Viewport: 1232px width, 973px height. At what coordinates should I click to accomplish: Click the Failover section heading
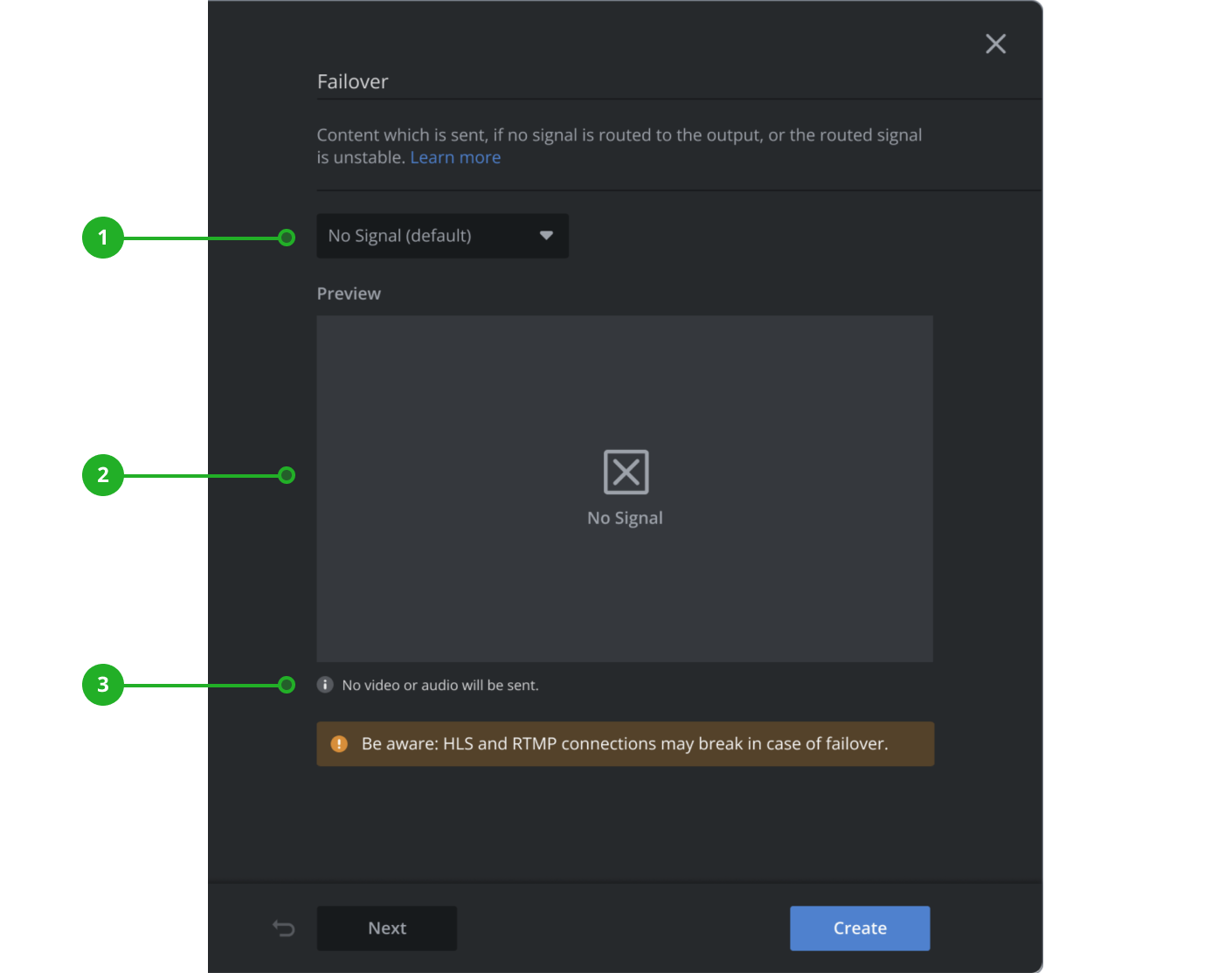[352, 82]
